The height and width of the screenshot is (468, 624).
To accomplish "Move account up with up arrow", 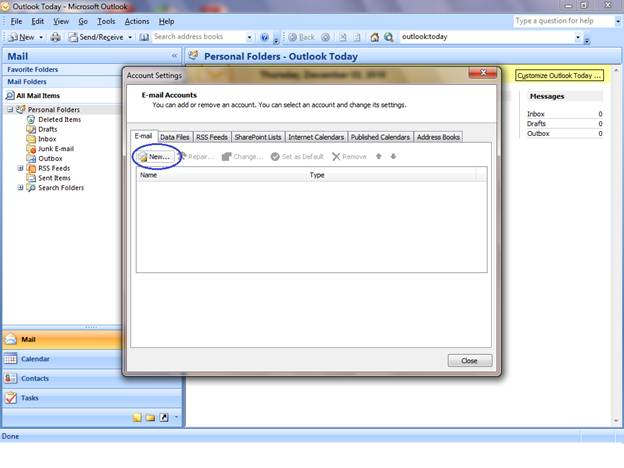I will [378, 156].
